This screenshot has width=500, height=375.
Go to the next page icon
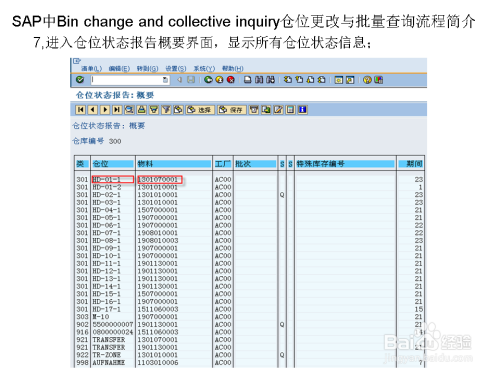(310, 80)
